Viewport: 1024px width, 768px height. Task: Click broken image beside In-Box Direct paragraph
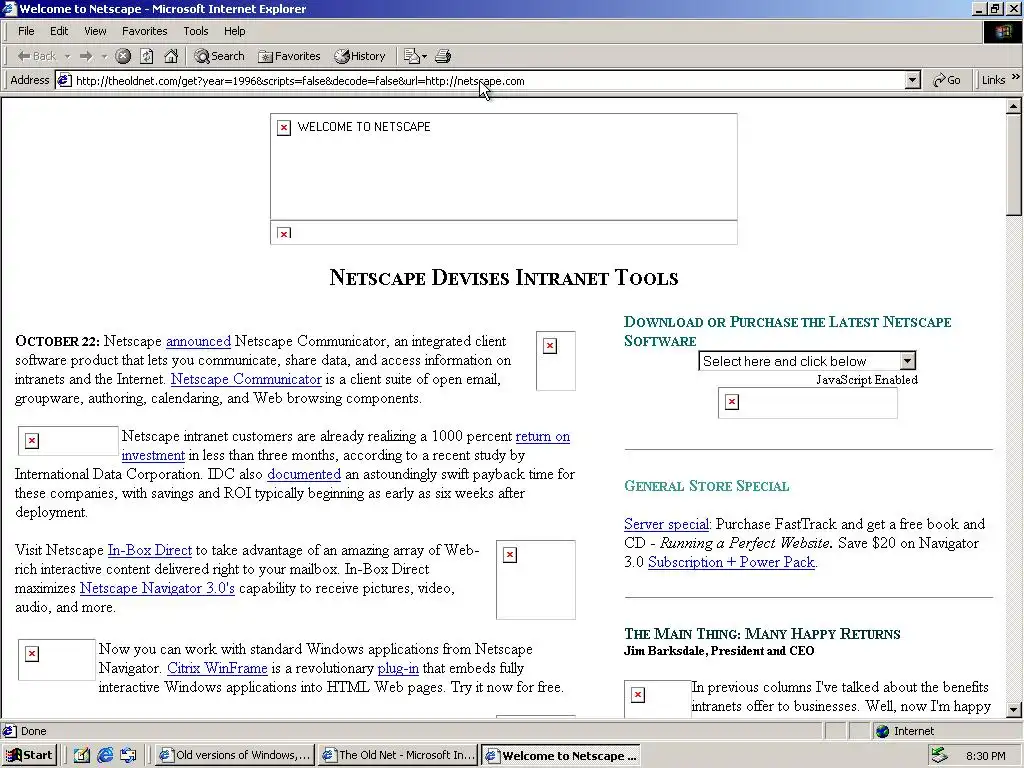[536, 579]
